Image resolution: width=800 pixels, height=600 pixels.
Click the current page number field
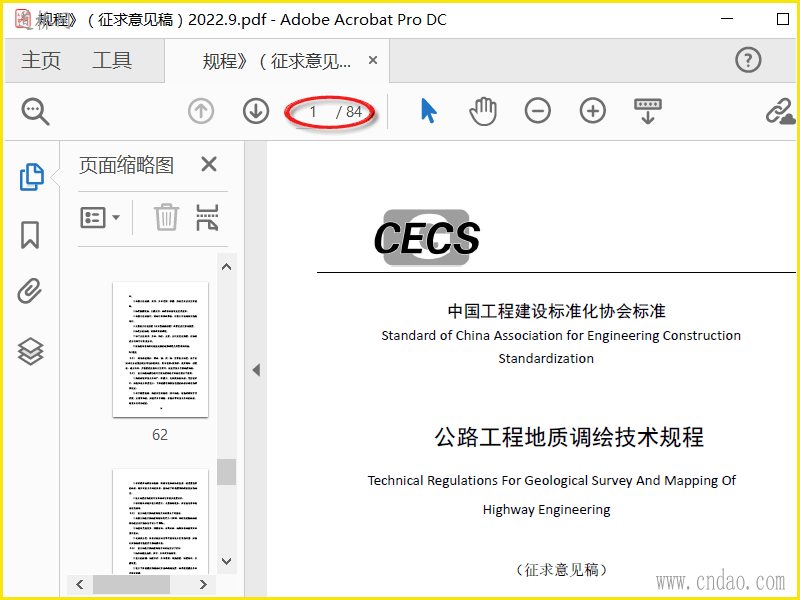(x=313, y=112)
